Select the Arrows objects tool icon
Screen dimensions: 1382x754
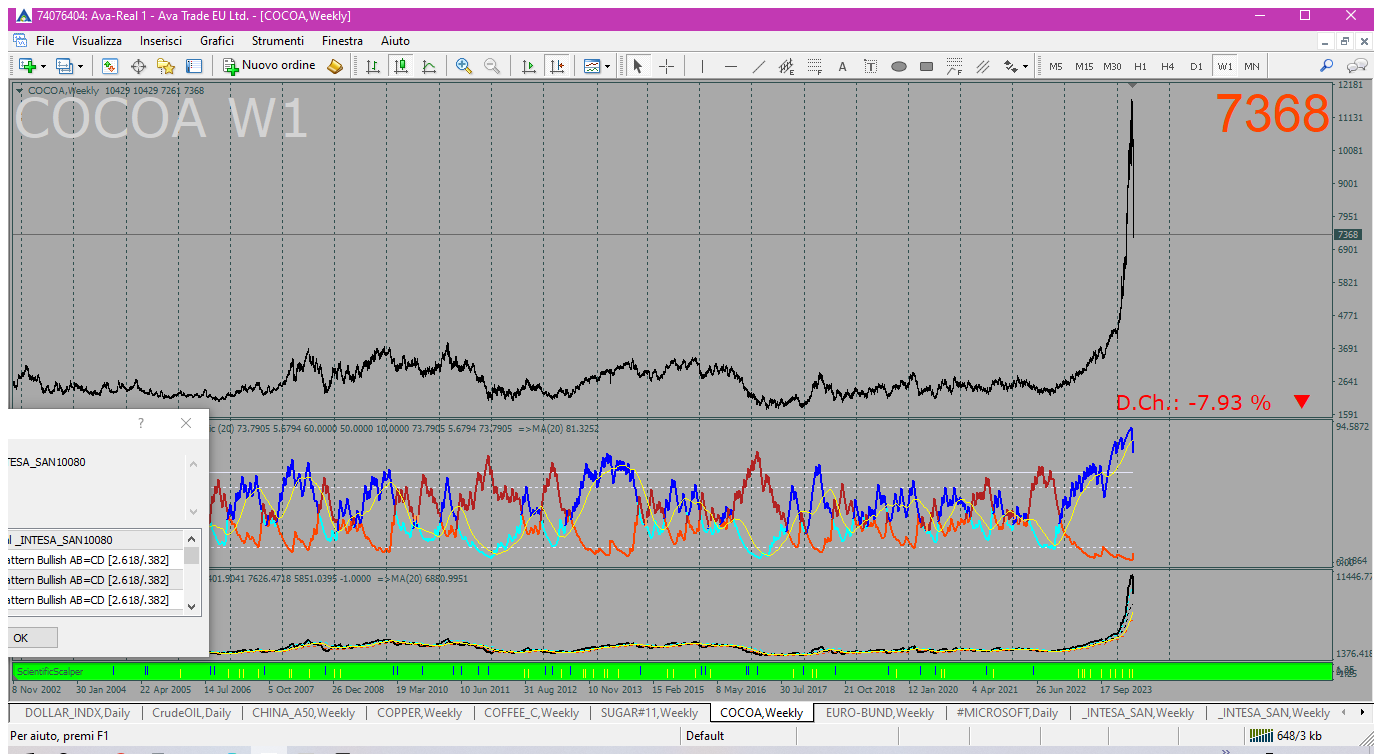(x=1011, y=66)
